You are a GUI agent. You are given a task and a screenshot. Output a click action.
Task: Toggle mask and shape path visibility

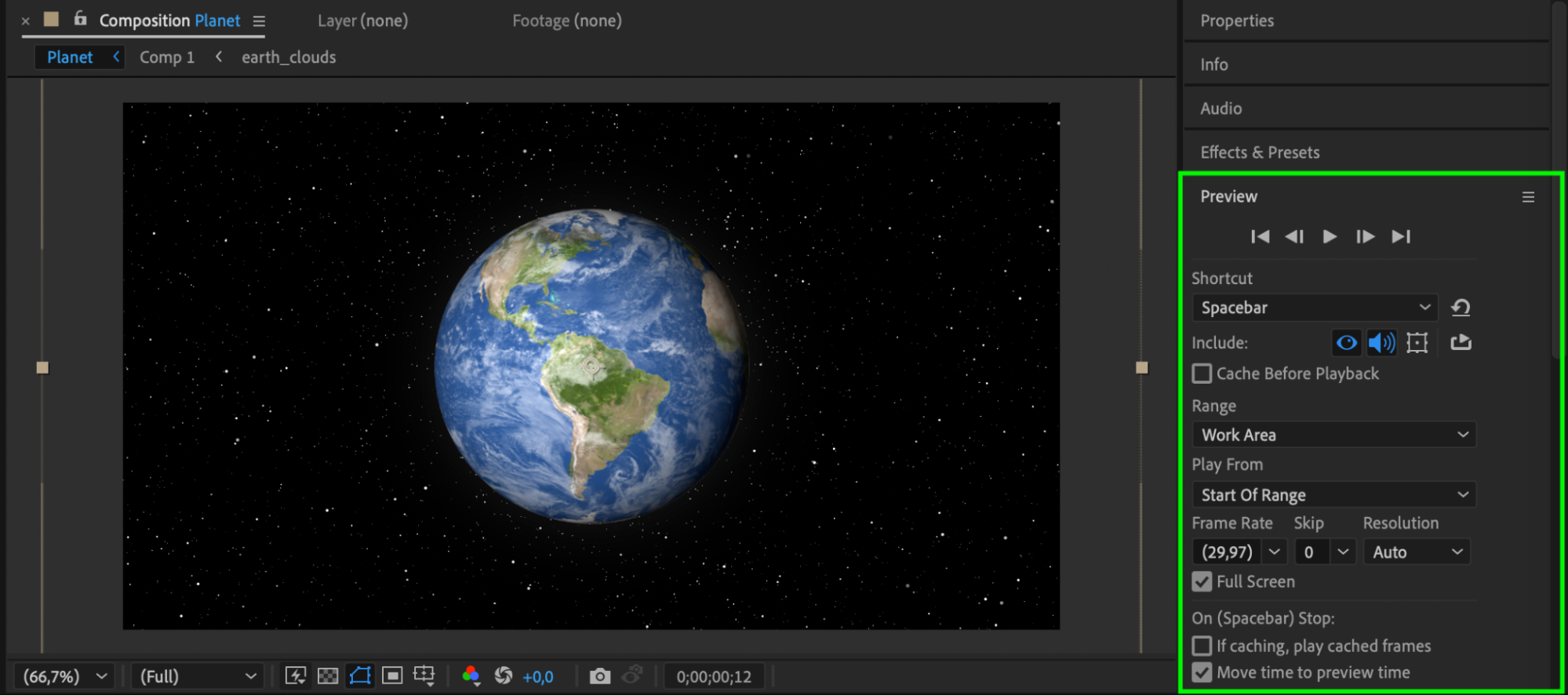tap(360, 676)
